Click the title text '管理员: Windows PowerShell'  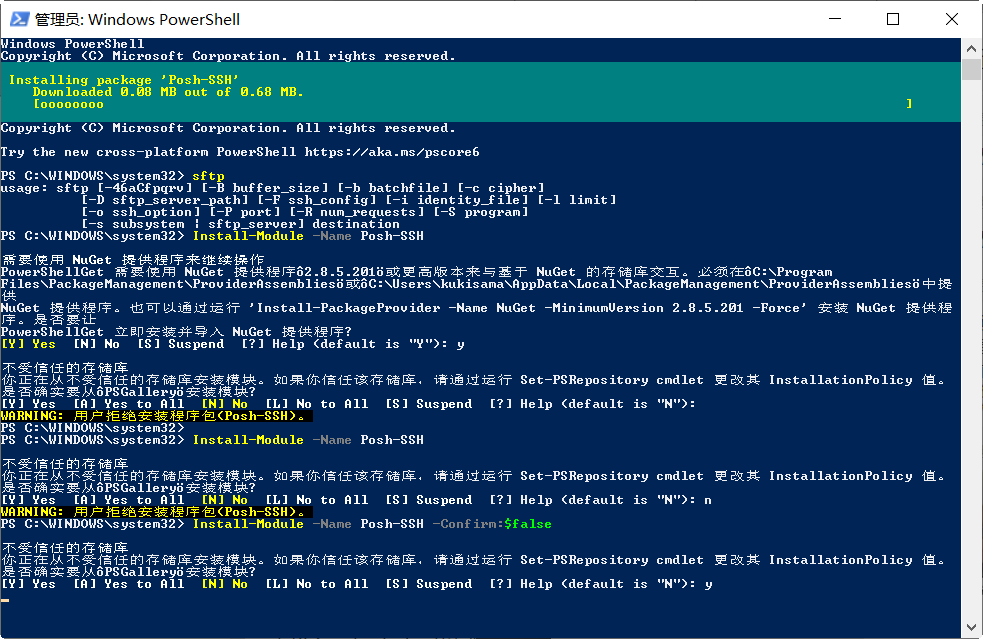pos(137,19)
